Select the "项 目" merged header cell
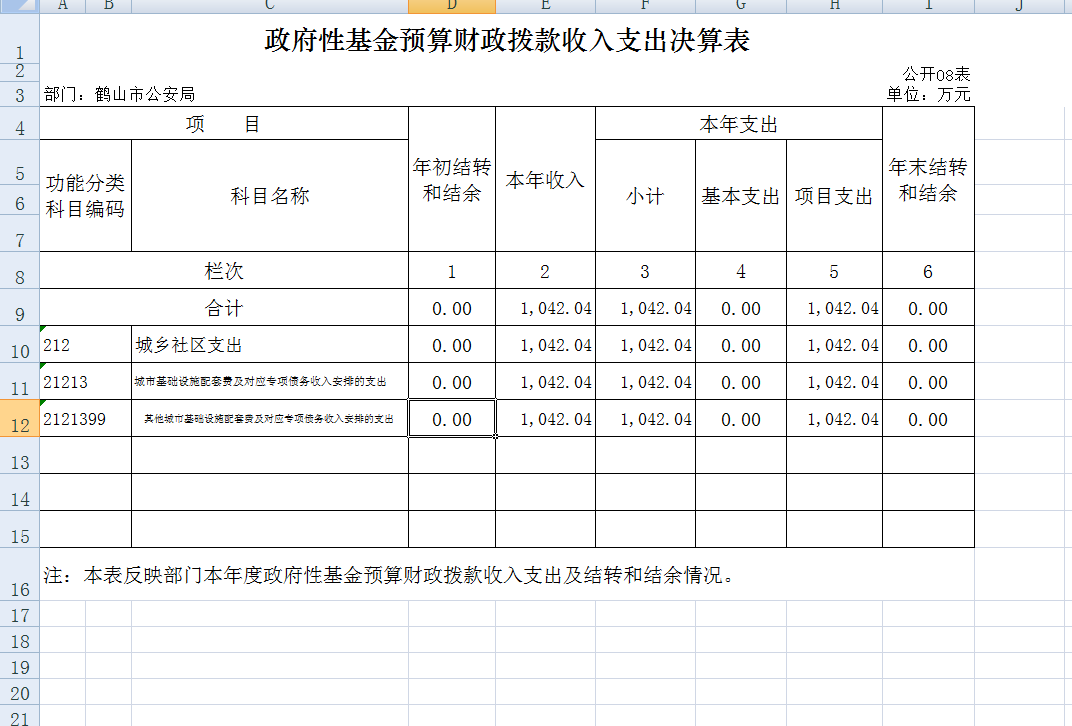 click(x=224, y=124)
